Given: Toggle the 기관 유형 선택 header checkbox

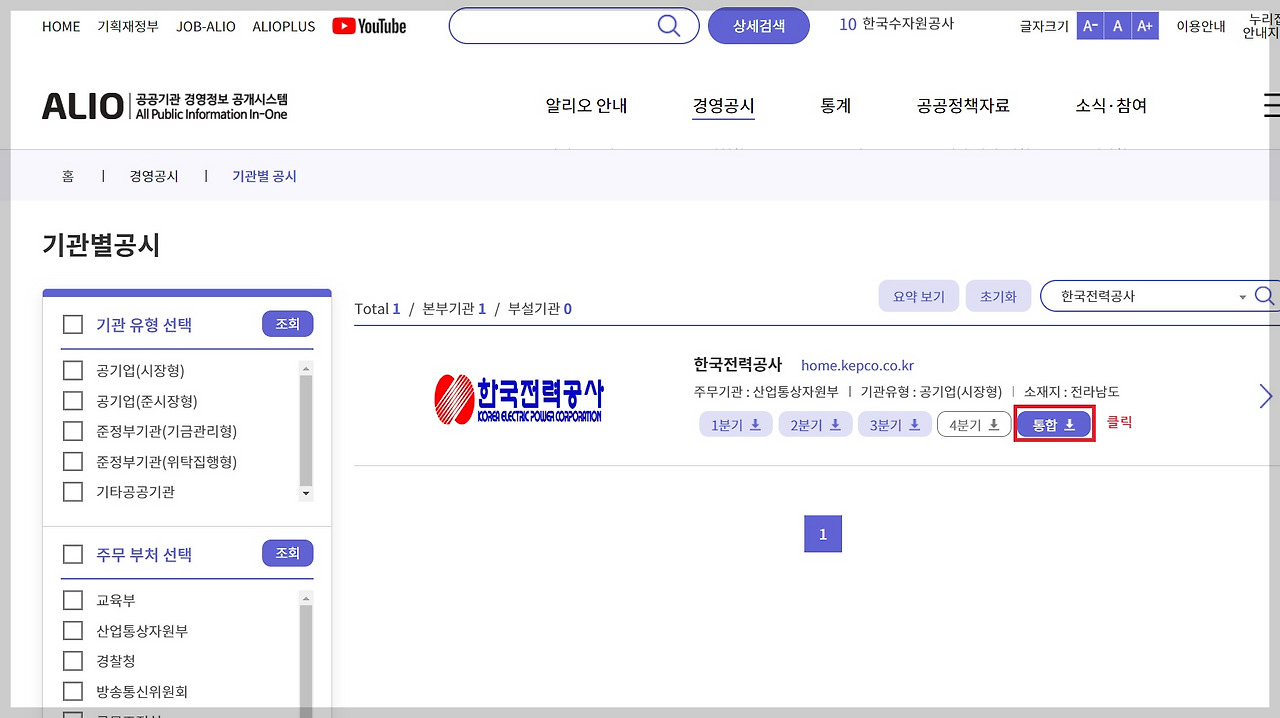Looking at the screenshot, I should point(72,323).
